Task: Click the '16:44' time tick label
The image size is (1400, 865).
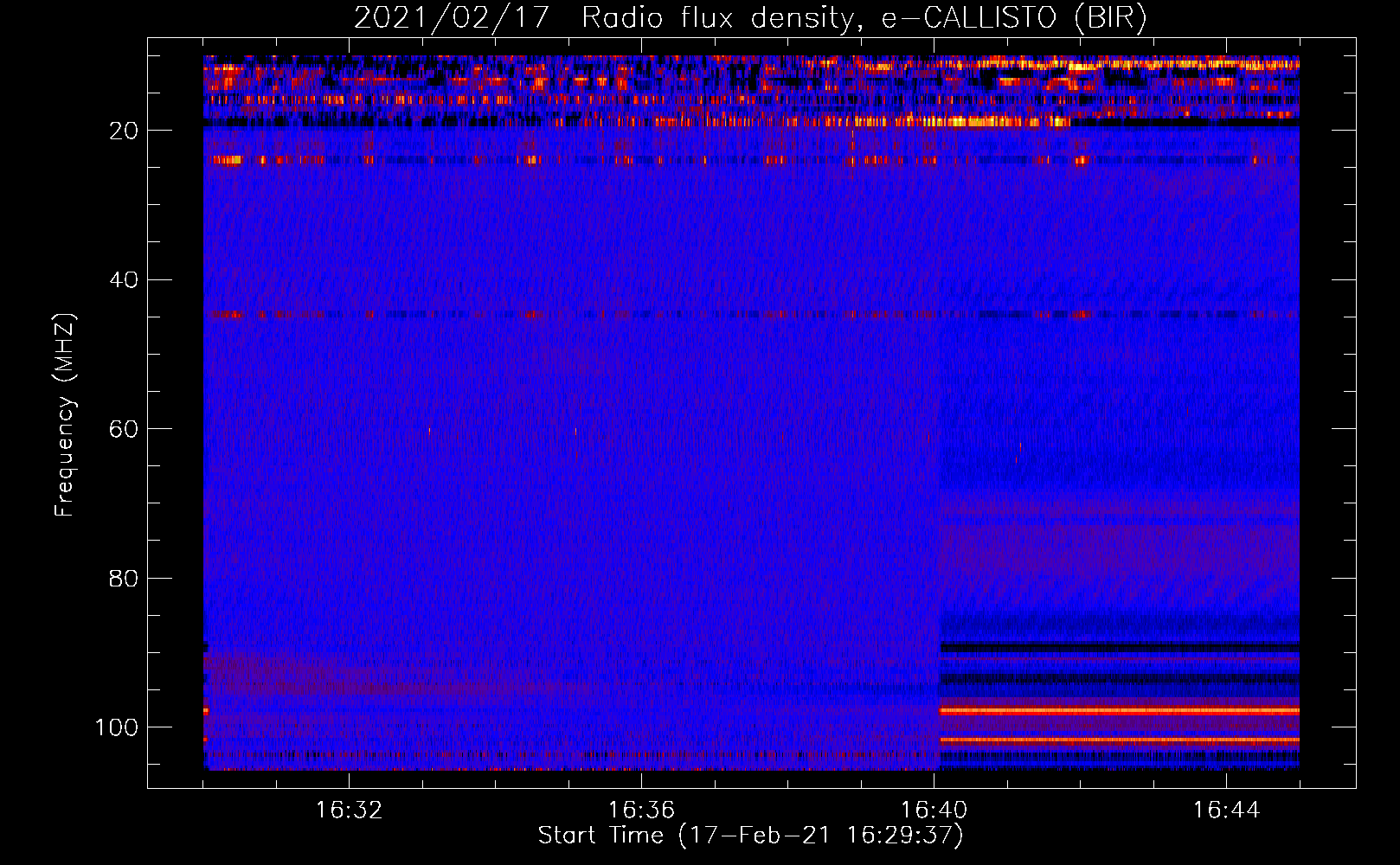Action: coord(1226,811)
